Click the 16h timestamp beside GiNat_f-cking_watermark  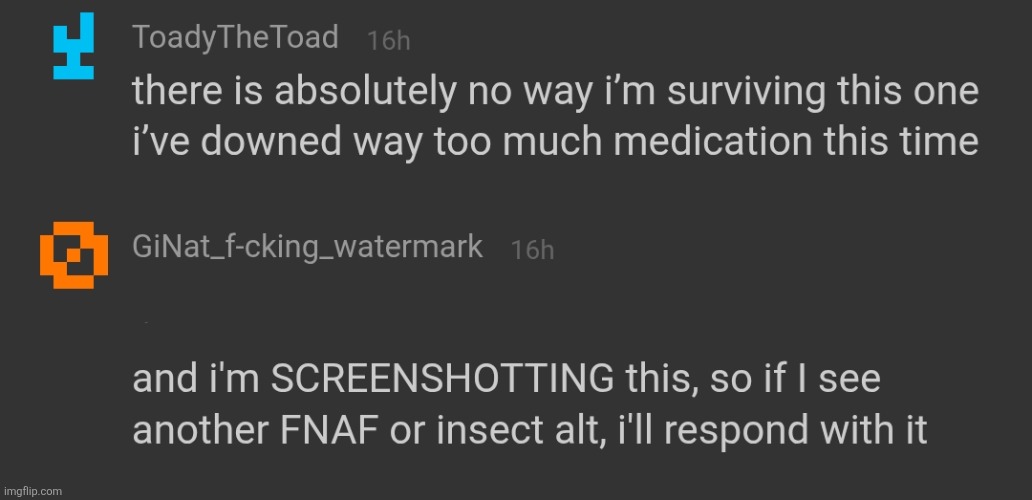tap(532, 250)
